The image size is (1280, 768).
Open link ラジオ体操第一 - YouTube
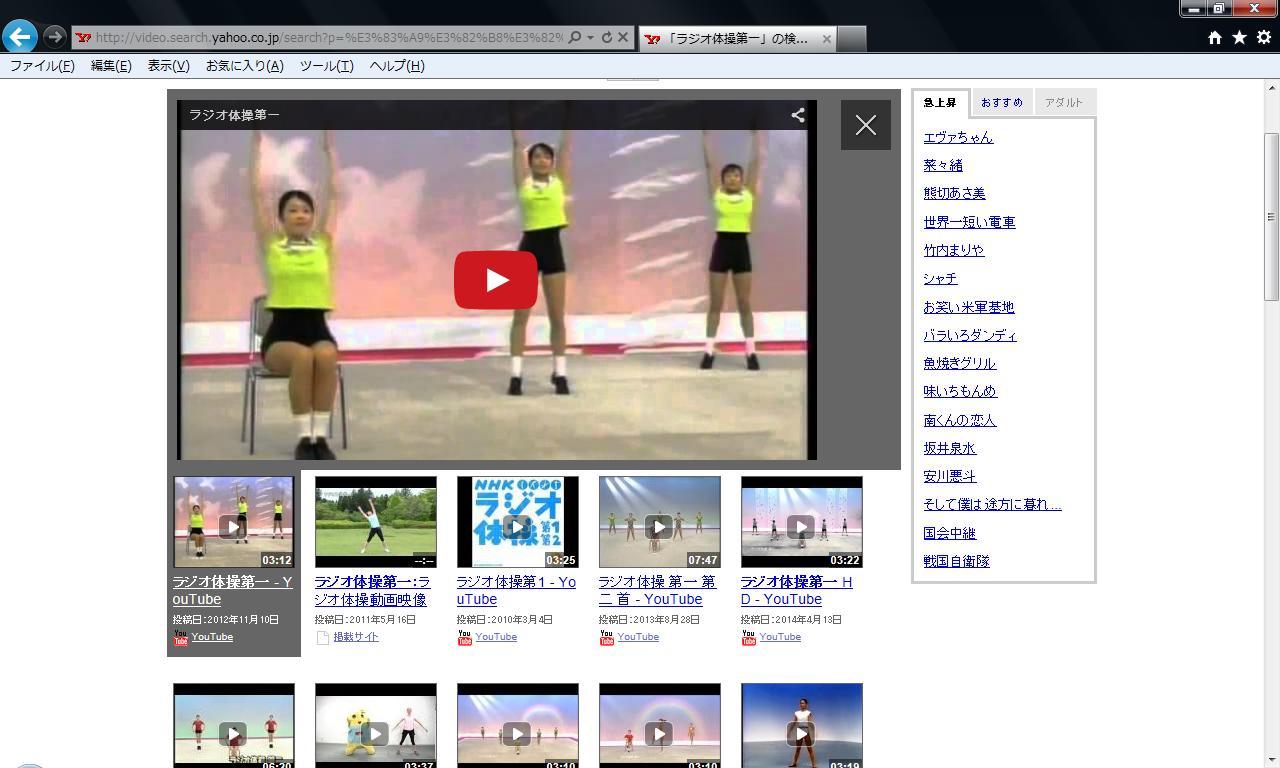tap(232, 591)
